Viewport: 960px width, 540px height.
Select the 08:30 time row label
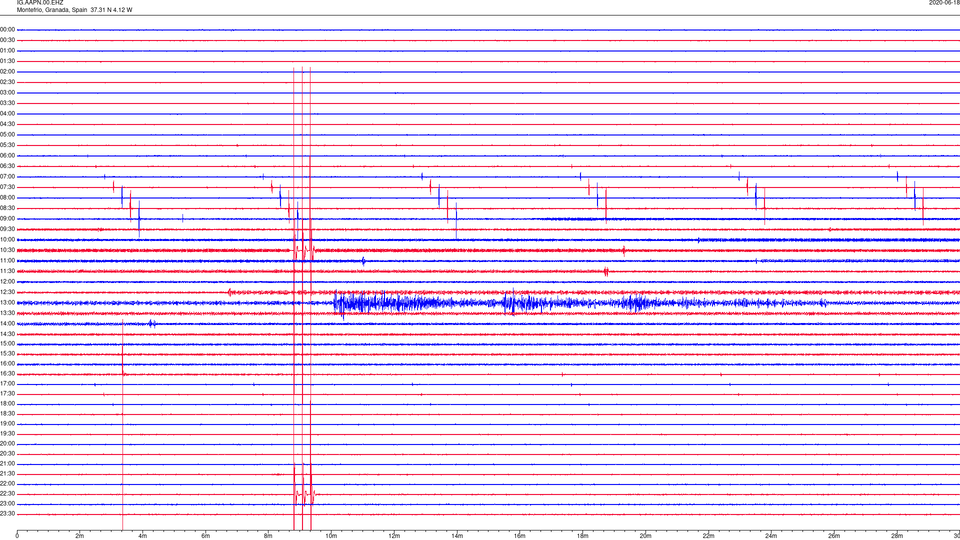[x=8, y=208]
